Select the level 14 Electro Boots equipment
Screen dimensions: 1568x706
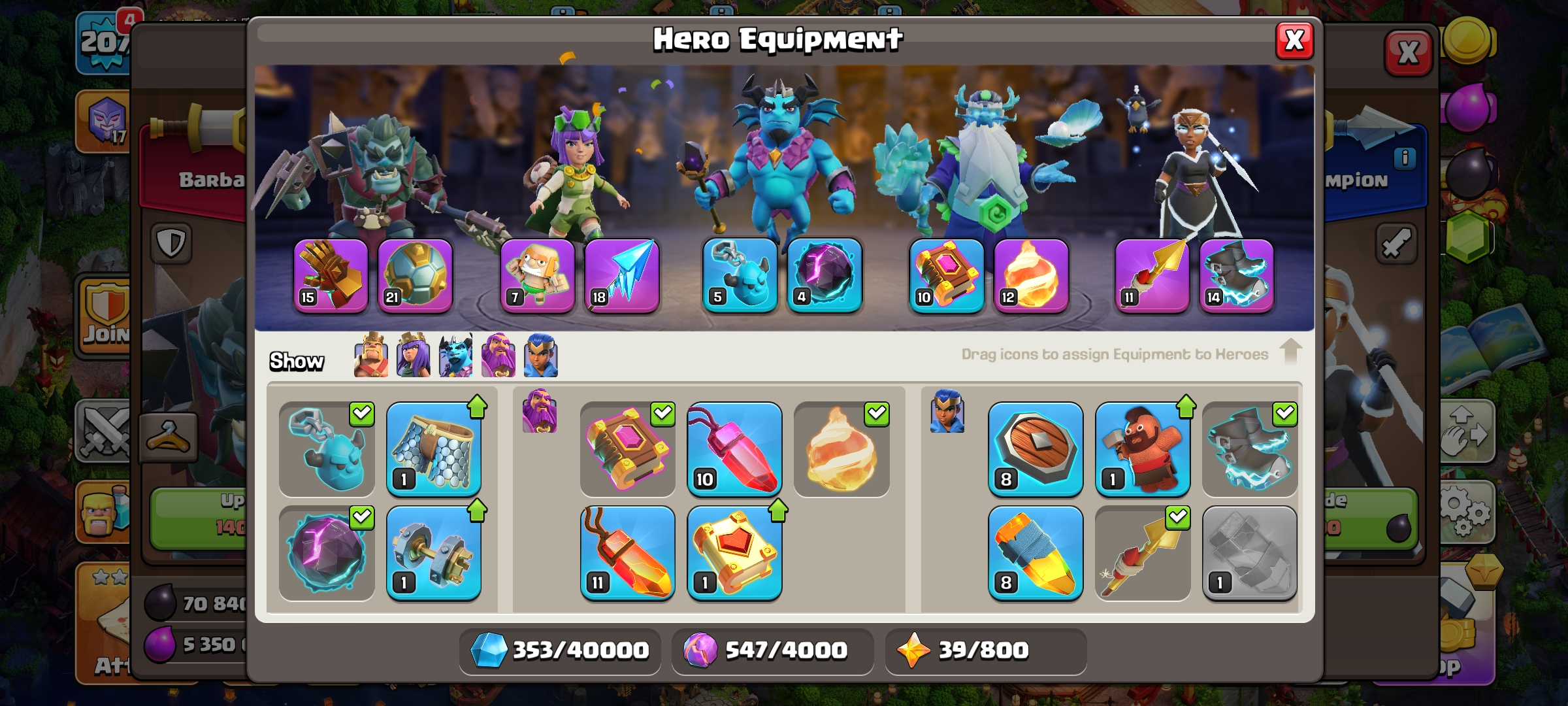coord(1236,275)
